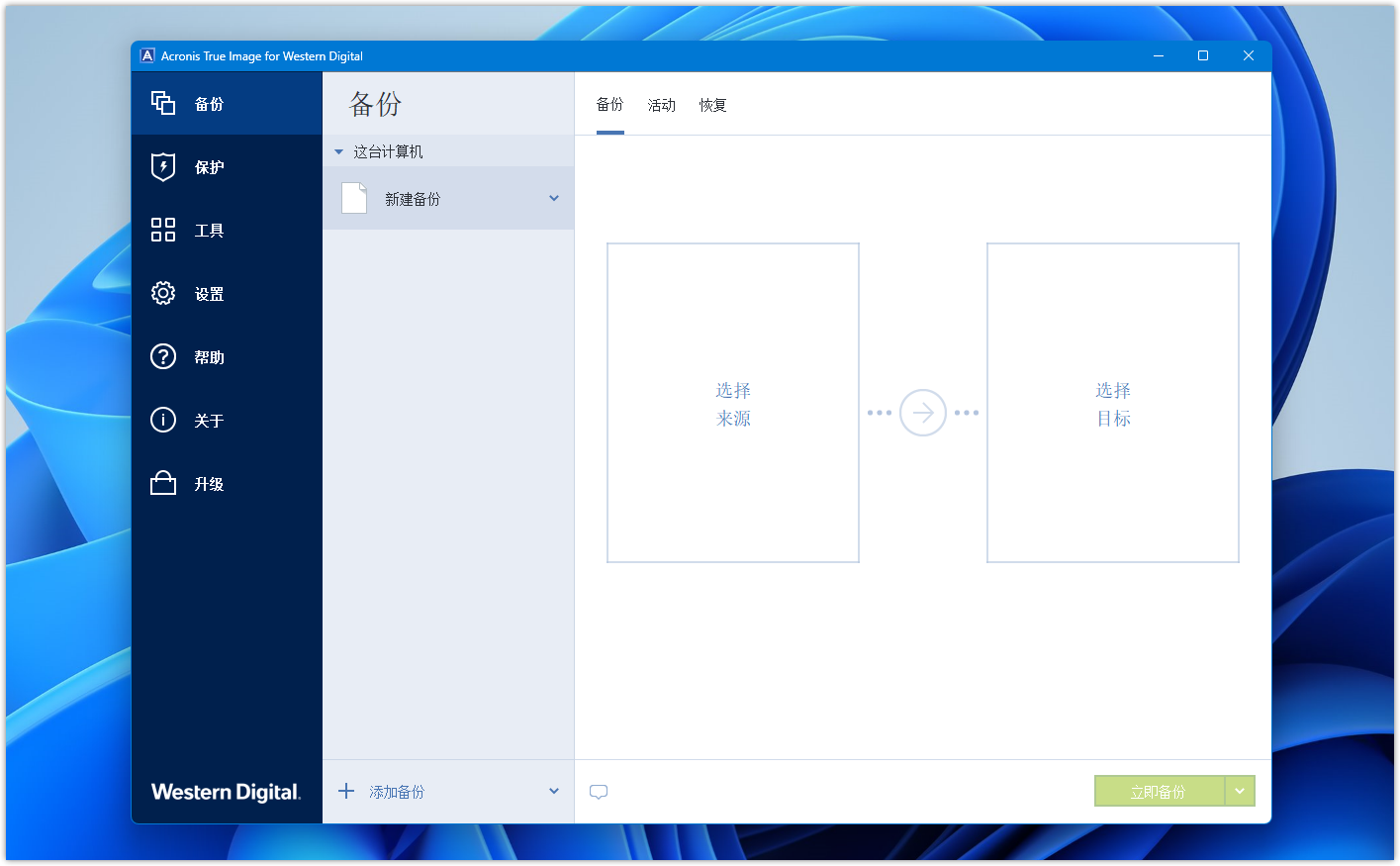1400x866 pixels.
Task: Open the 保护 shield icon
Action: pyautogui.click(x=163, y=166)
